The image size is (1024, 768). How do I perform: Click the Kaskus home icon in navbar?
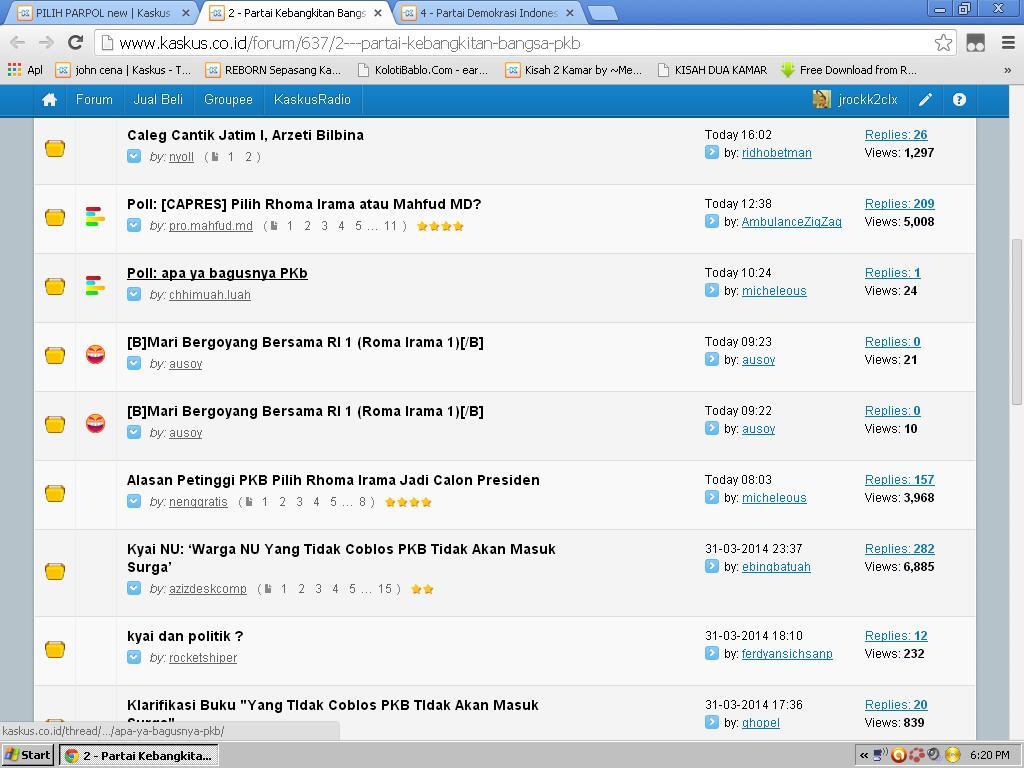click(x=49, y=100)
